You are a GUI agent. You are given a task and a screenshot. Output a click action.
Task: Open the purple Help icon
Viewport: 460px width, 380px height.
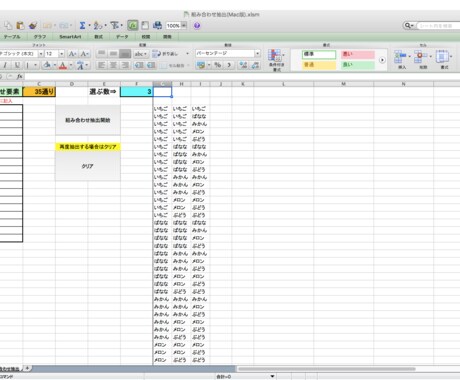[x=197, y=25]
